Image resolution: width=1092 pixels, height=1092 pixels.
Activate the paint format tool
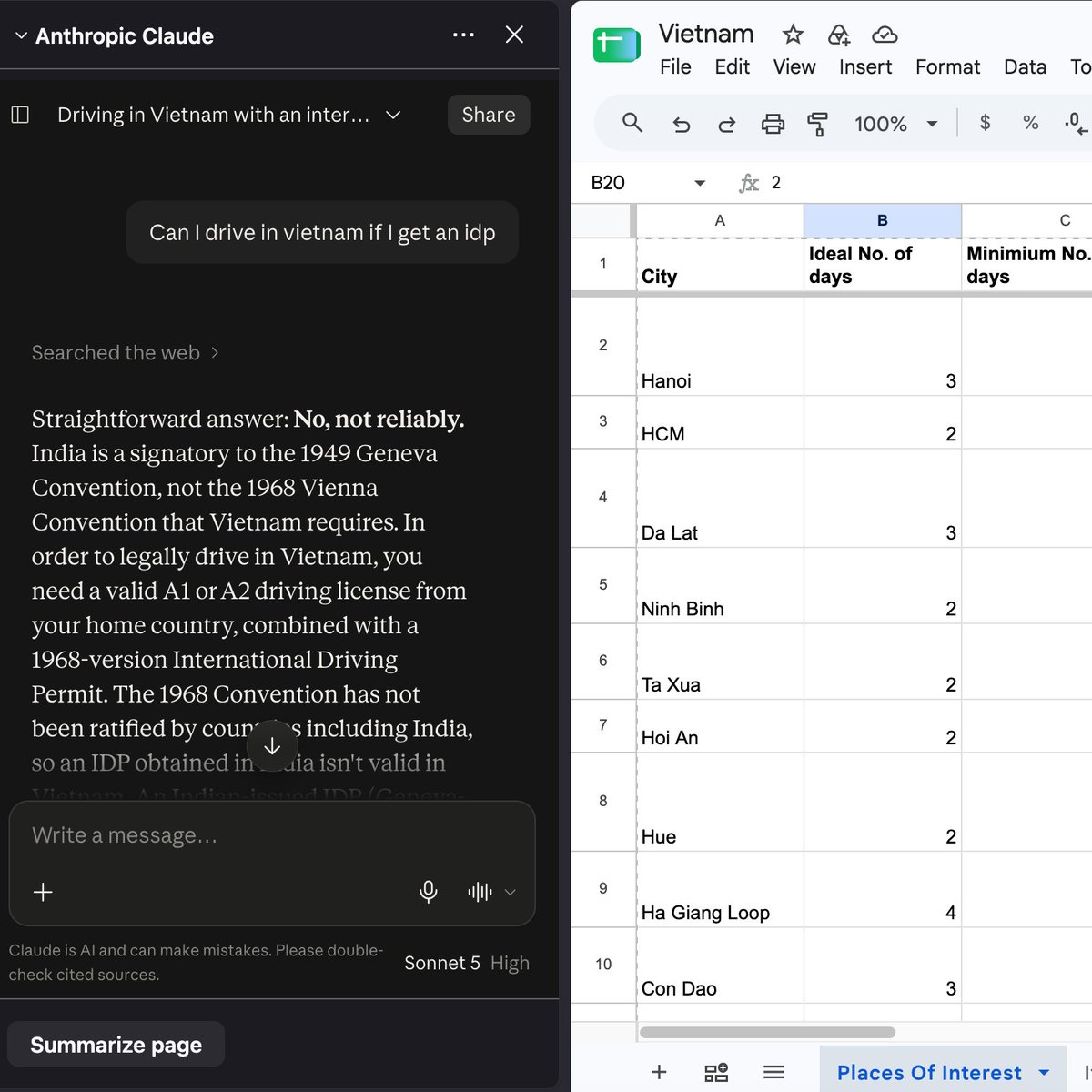click(x=818, y=124)
